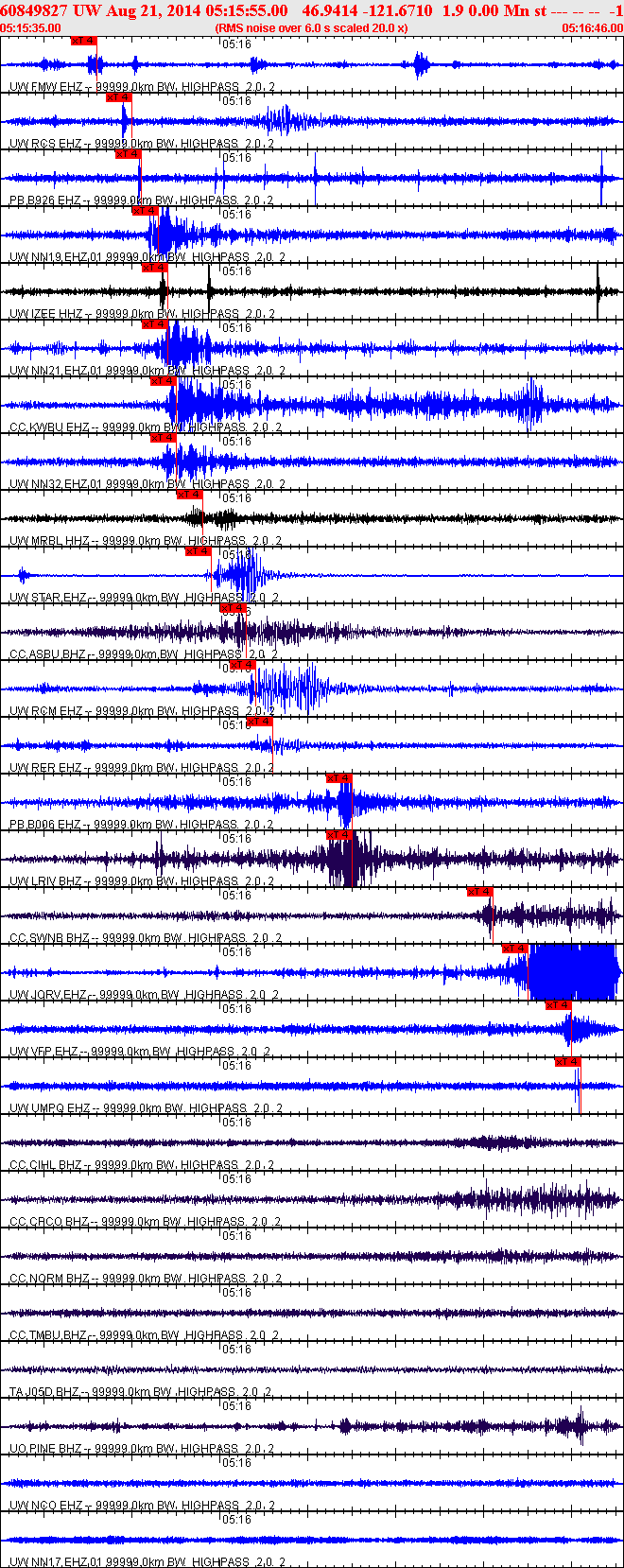Click the pick marker on PB B926 trace
The width and height of the screenshot is (624, 1568).
128,154
